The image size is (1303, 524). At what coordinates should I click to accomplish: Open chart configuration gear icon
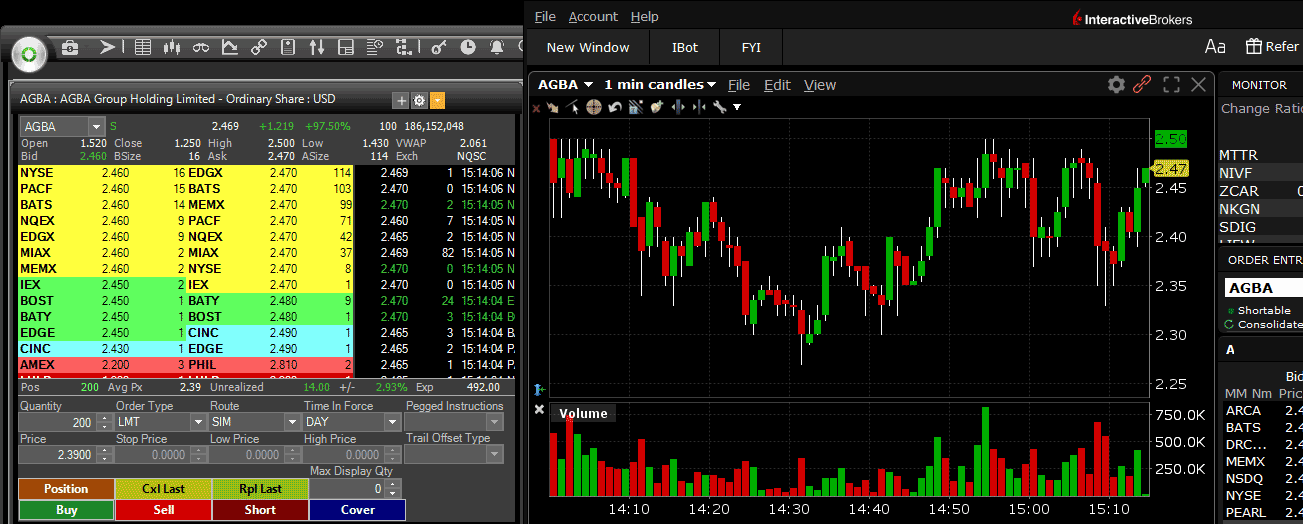click(1116, 85)
